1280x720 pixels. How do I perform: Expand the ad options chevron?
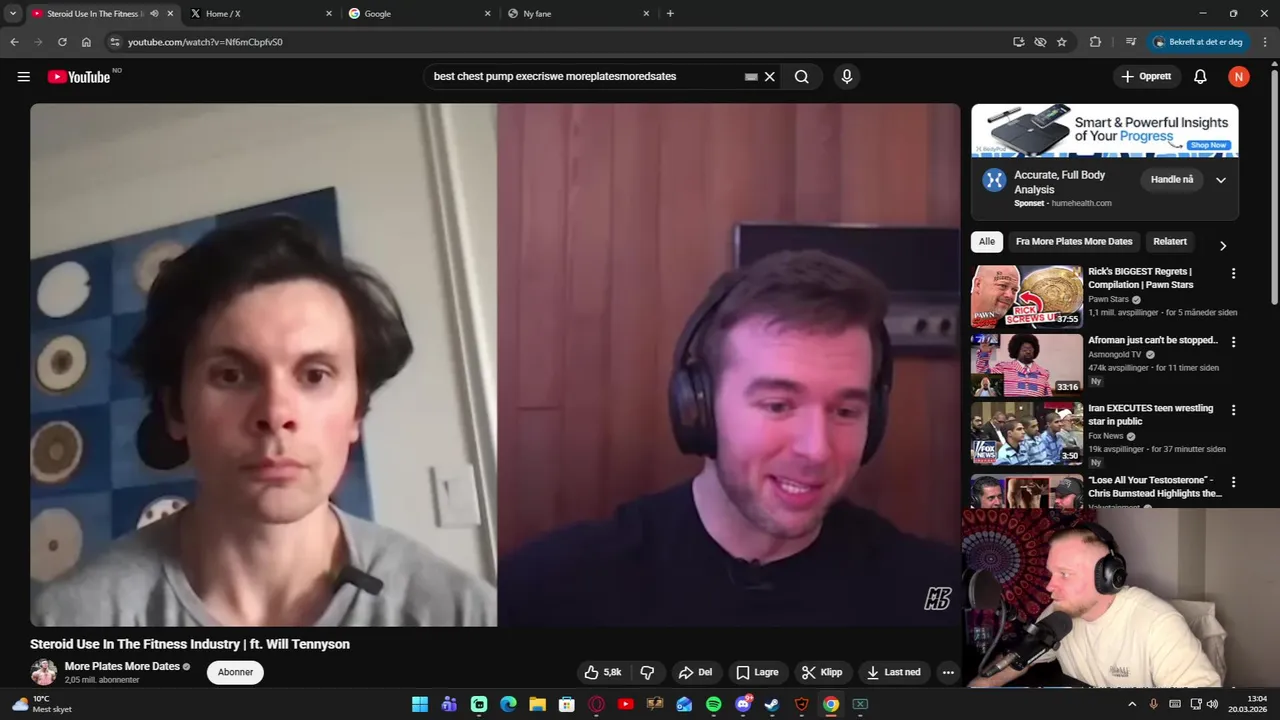click(x=1221, y=180)
